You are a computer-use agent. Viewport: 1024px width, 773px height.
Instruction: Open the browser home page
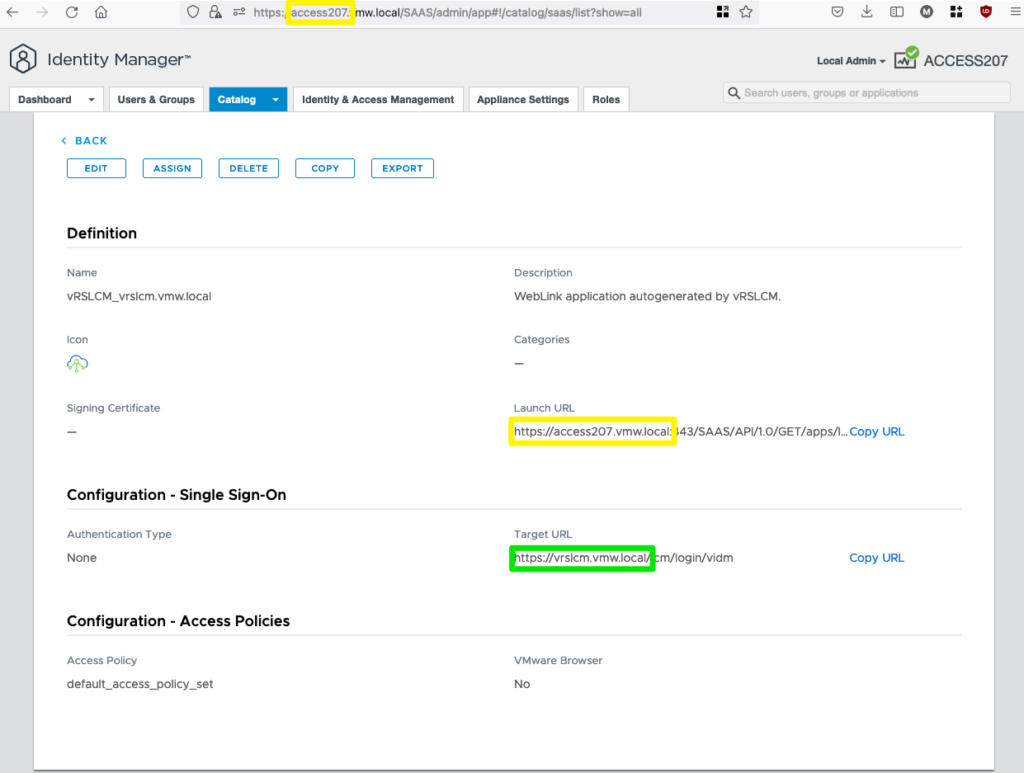[101, 12]
